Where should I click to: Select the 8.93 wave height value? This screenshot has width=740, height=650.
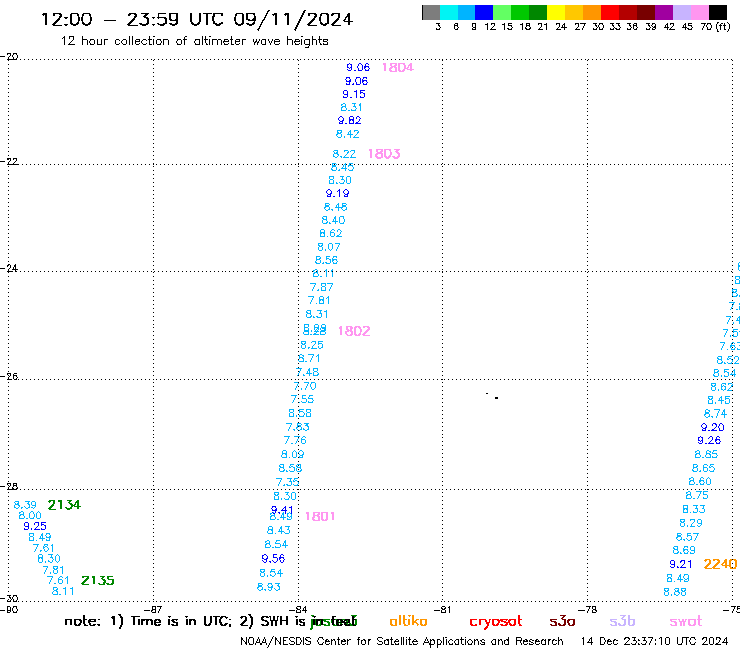point(269,587)
